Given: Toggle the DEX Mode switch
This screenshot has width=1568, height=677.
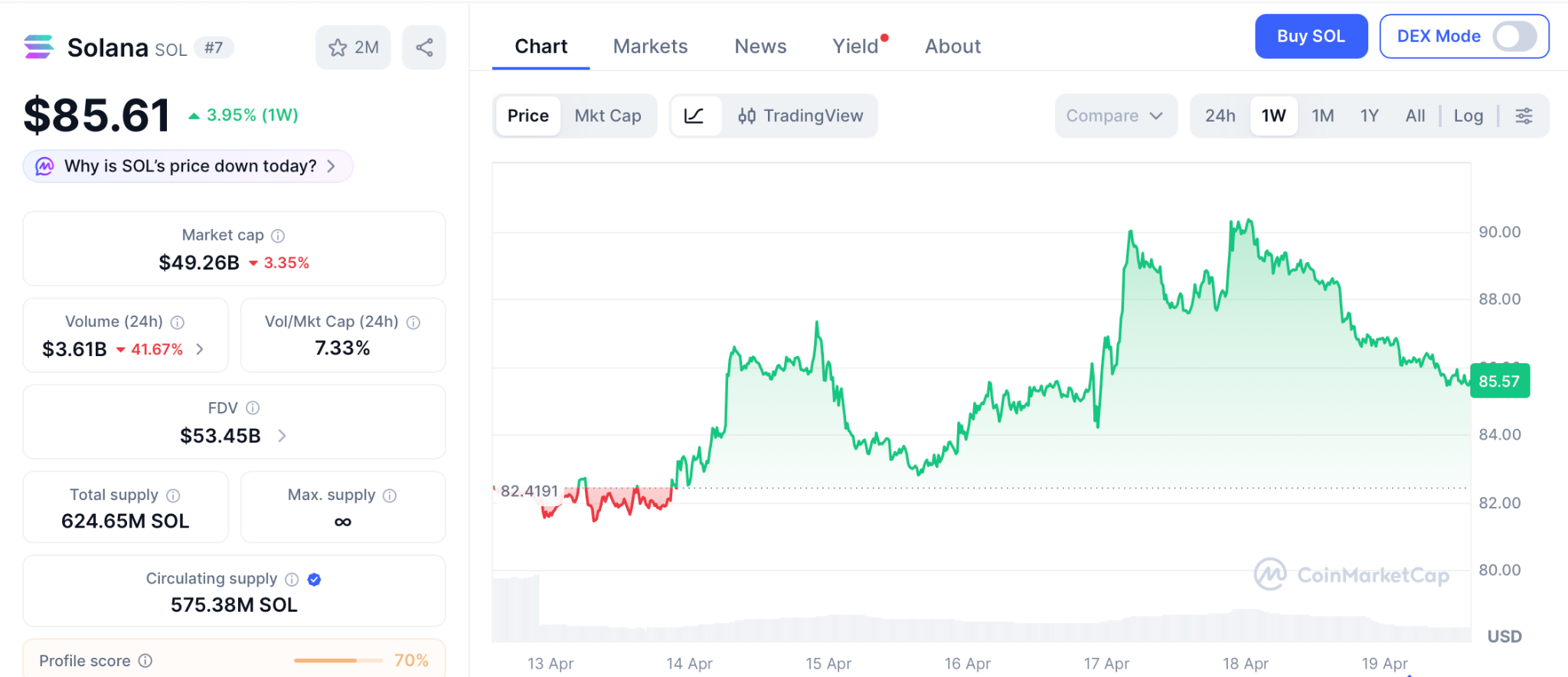Looking at the screenshot, I should [1514, 36].
